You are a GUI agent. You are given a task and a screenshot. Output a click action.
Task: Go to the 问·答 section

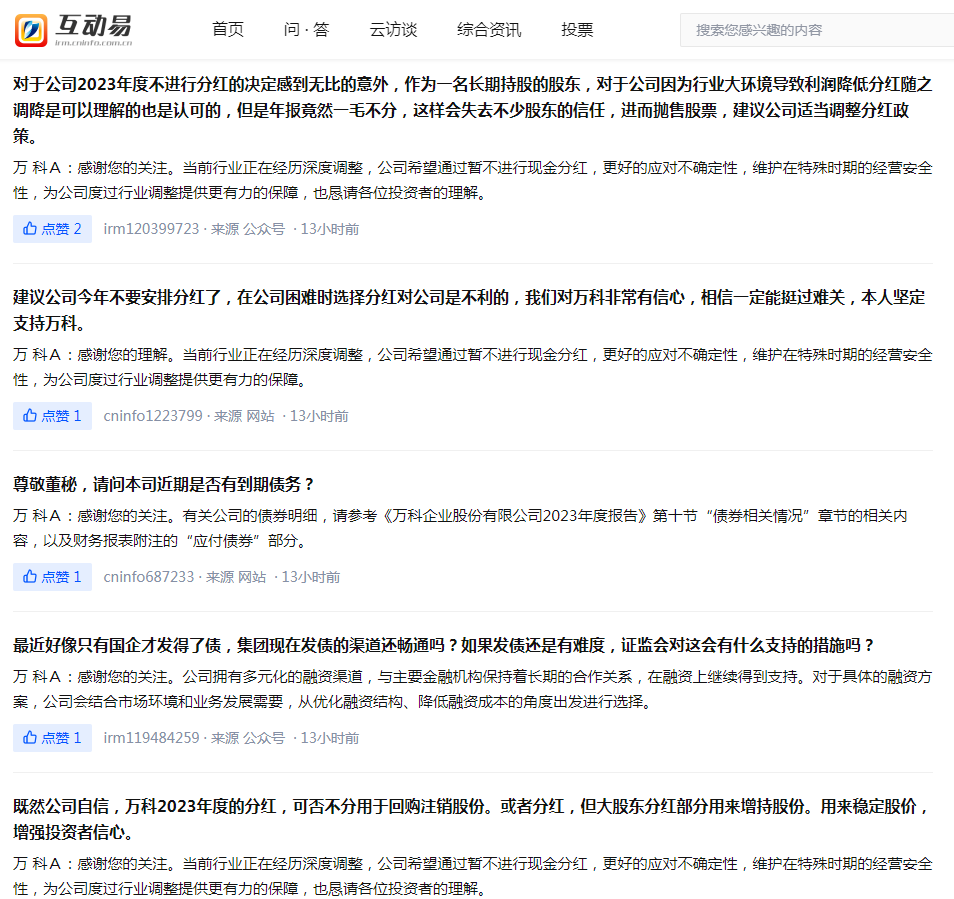coord(306,30)
